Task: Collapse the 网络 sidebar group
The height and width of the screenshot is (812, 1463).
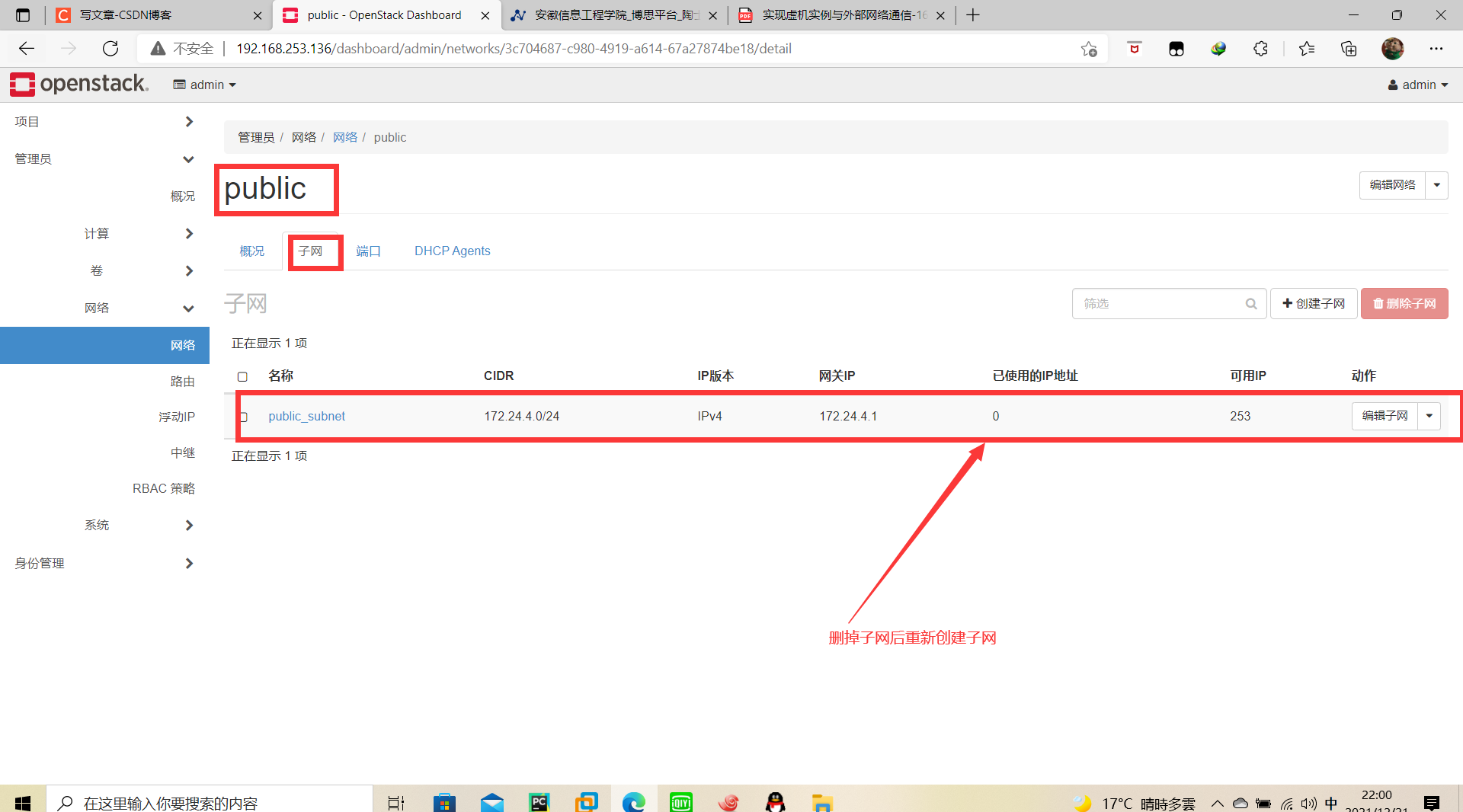Action: click(x=104, y=308)
